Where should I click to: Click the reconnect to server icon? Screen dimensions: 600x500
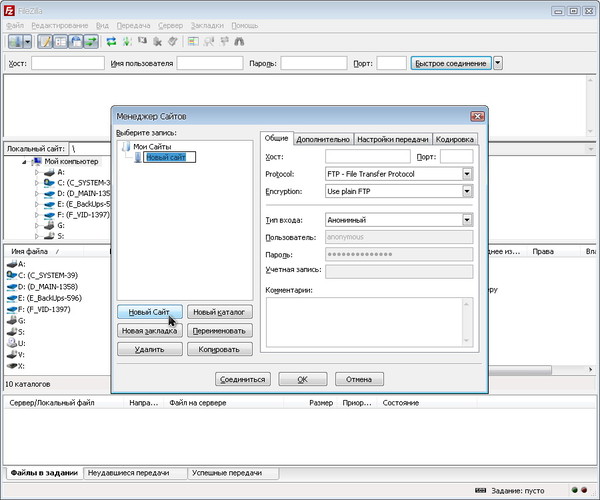(173, 41)
